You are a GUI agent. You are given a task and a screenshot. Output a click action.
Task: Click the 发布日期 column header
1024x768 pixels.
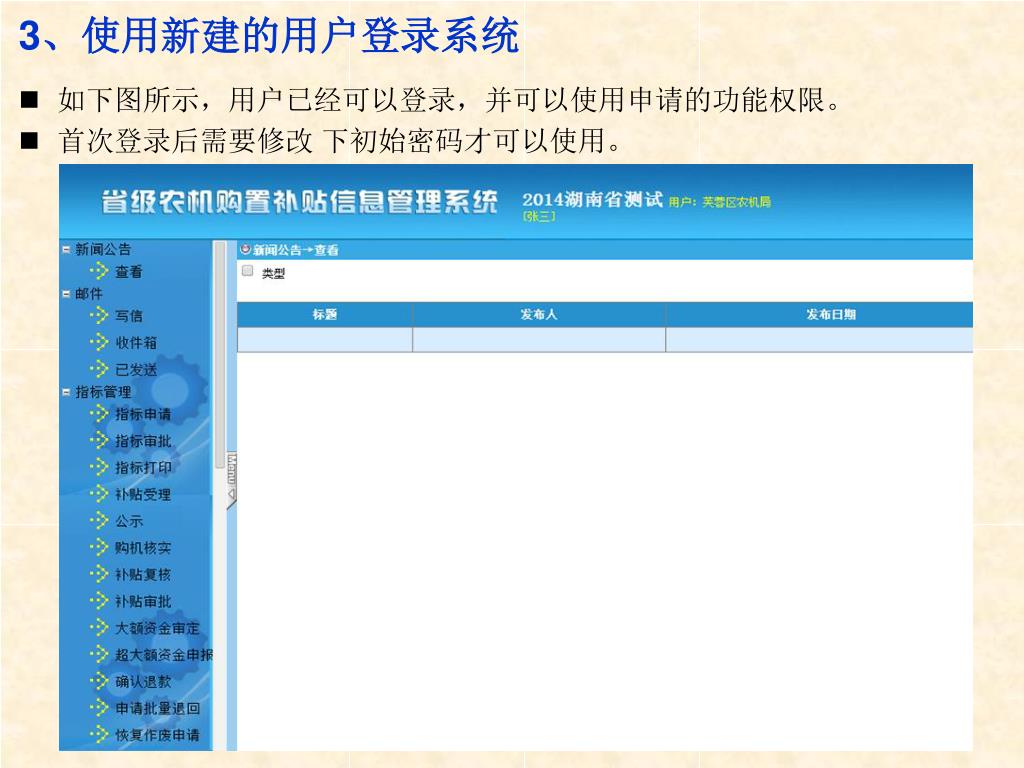pos(830,315)
